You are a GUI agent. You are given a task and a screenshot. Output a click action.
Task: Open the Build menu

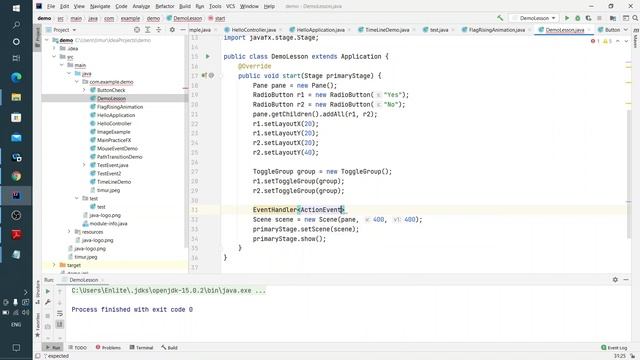(185, 6)
